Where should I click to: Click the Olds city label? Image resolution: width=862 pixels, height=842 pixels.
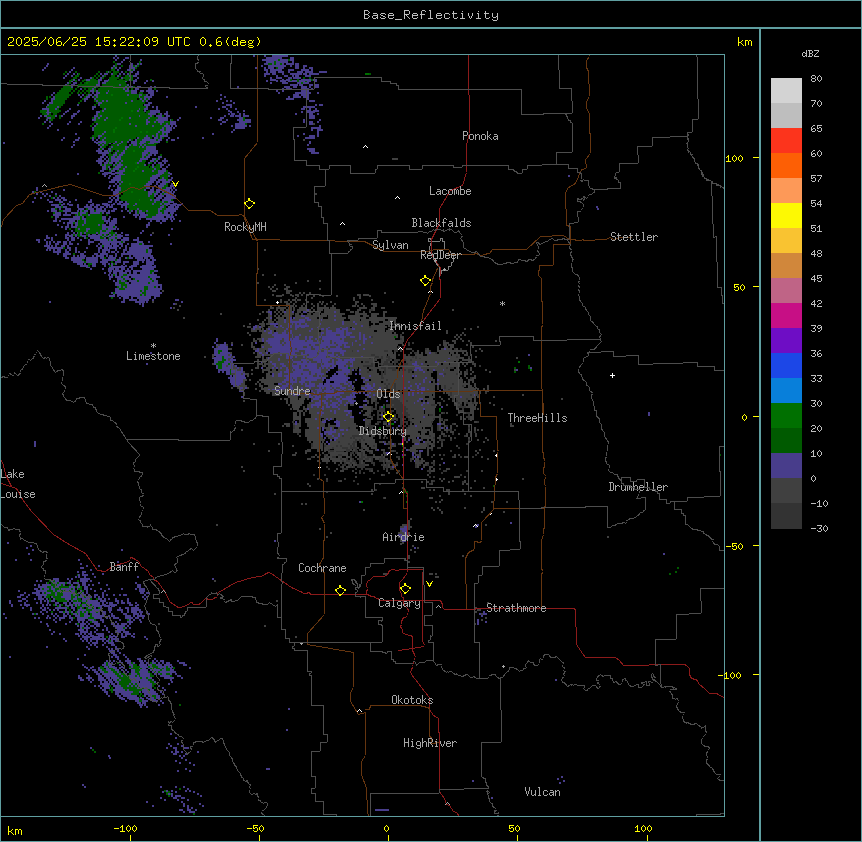[x=388, y=394]
